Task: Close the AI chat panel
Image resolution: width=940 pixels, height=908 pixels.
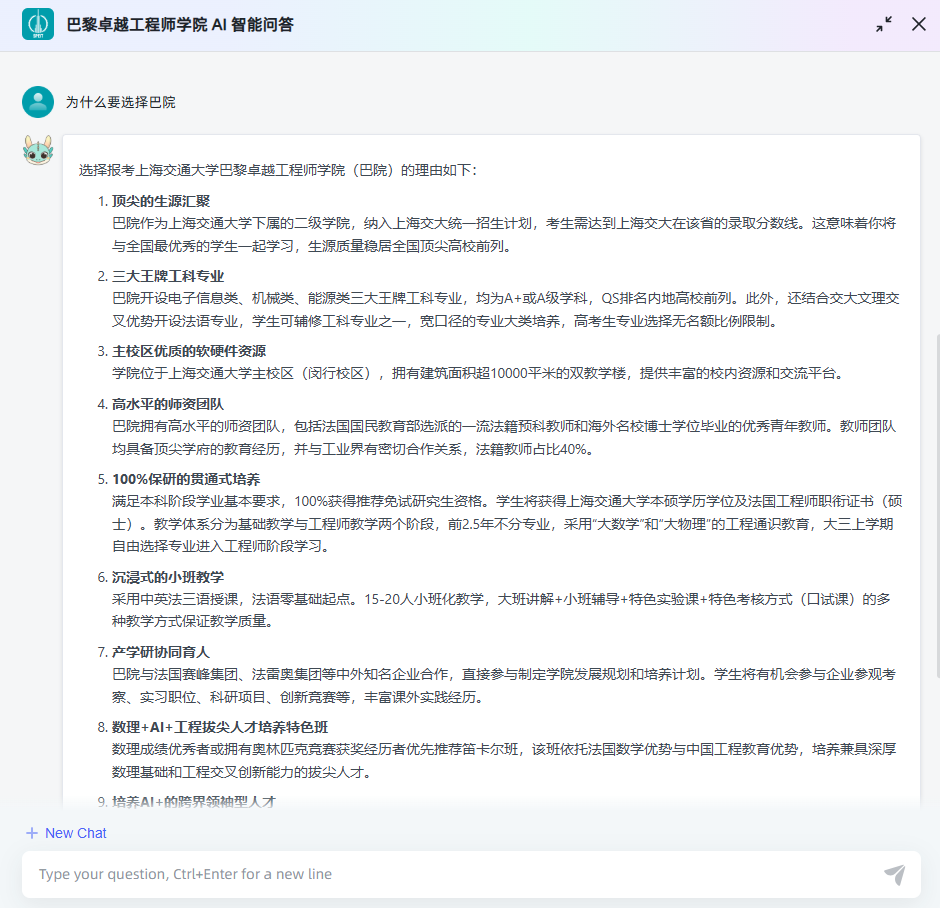Action: tap(918, 24)
